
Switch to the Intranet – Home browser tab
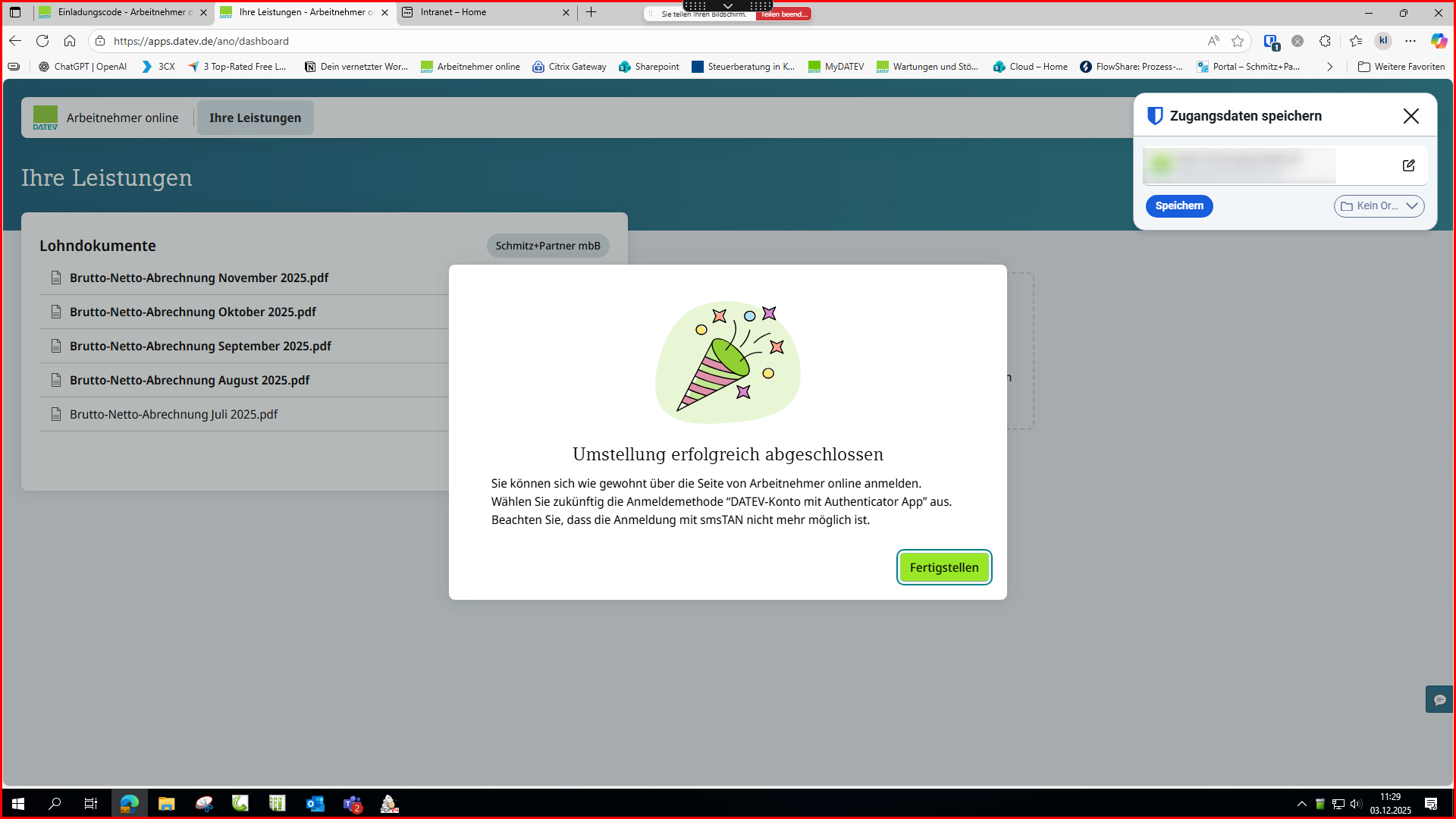tap(485, 12)
